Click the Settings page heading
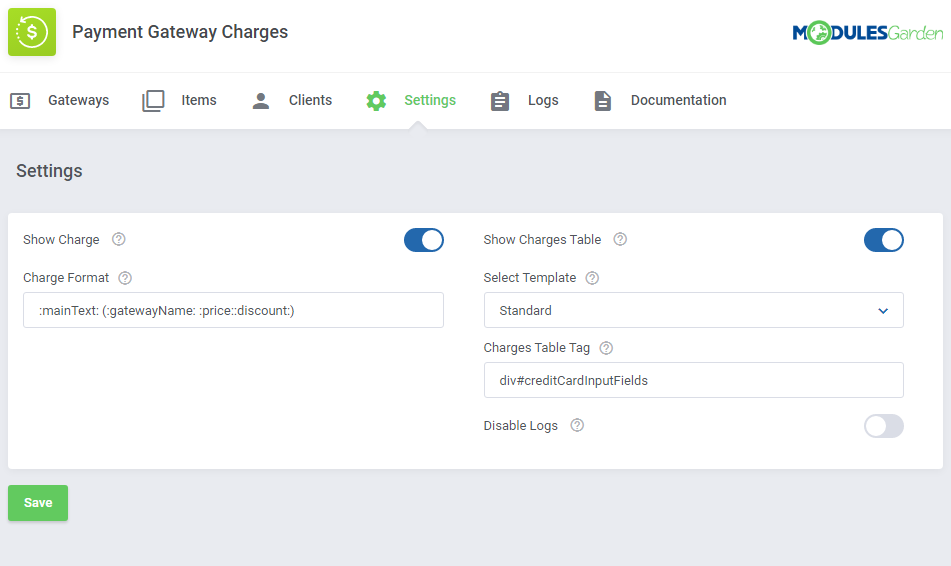 [49, 171]
